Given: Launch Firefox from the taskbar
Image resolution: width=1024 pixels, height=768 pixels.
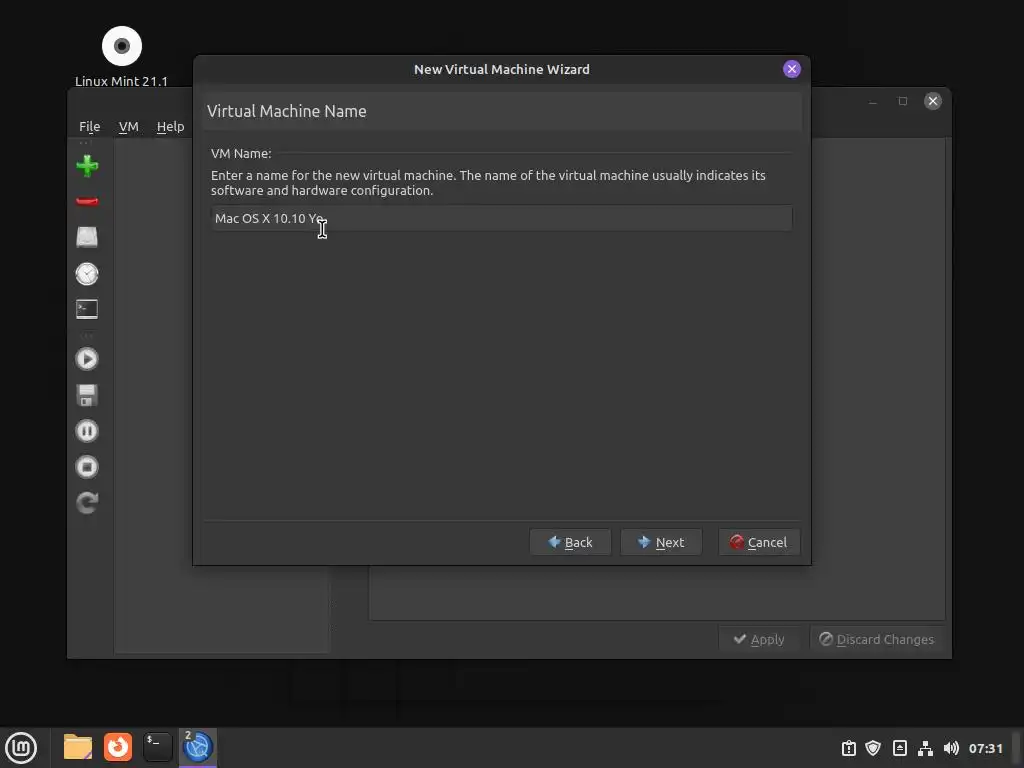Looking at the screenshot, I should (x=118, y=747).
